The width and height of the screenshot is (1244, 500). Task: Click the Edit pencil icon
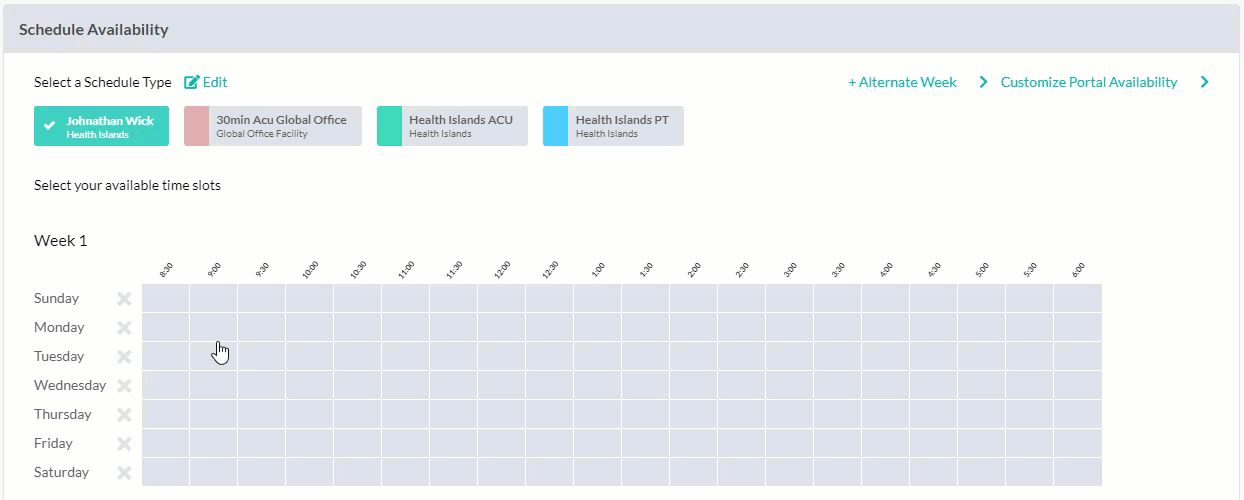point(192,82)
